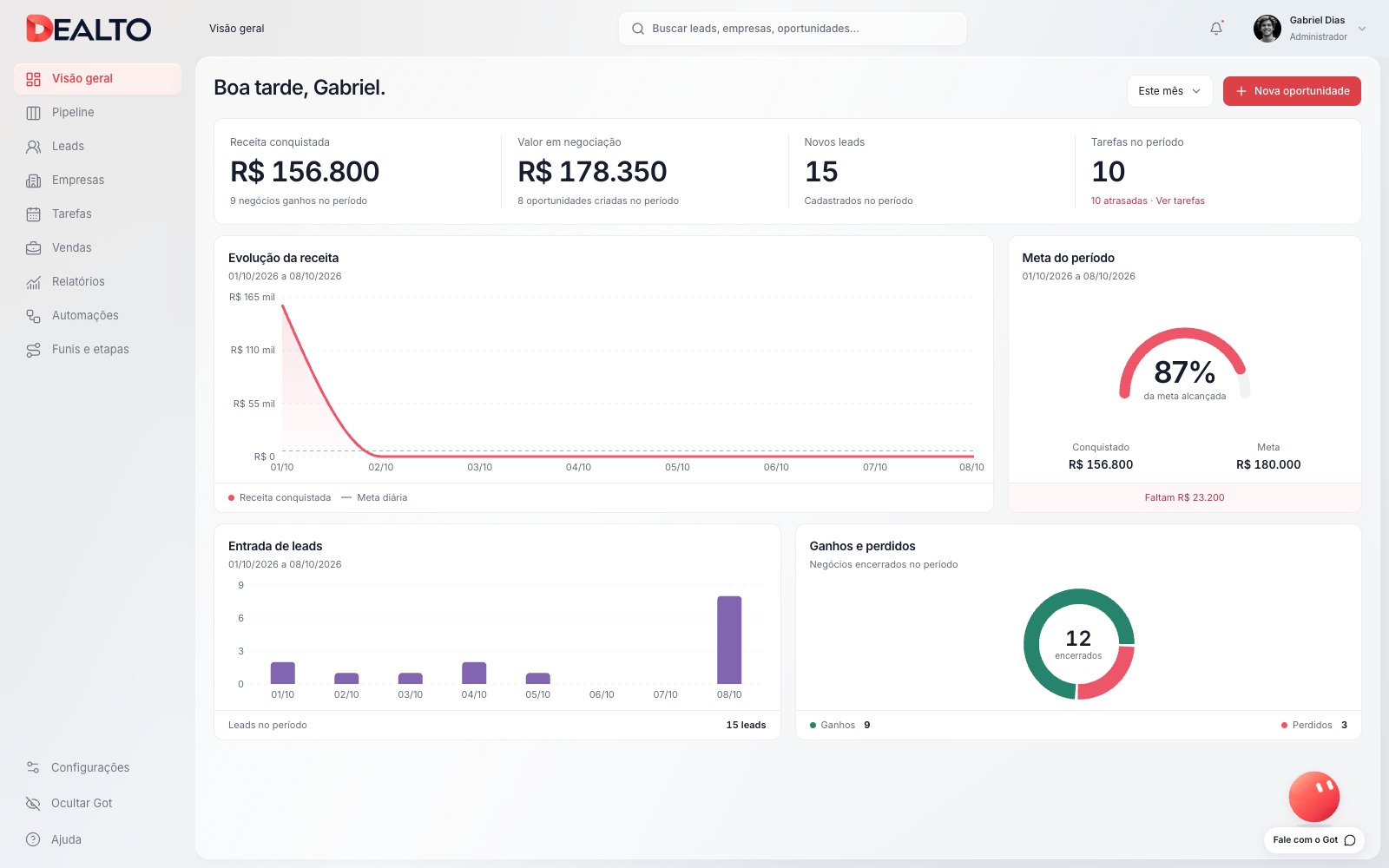Click the Pipeline columns icon

(33, 113)
